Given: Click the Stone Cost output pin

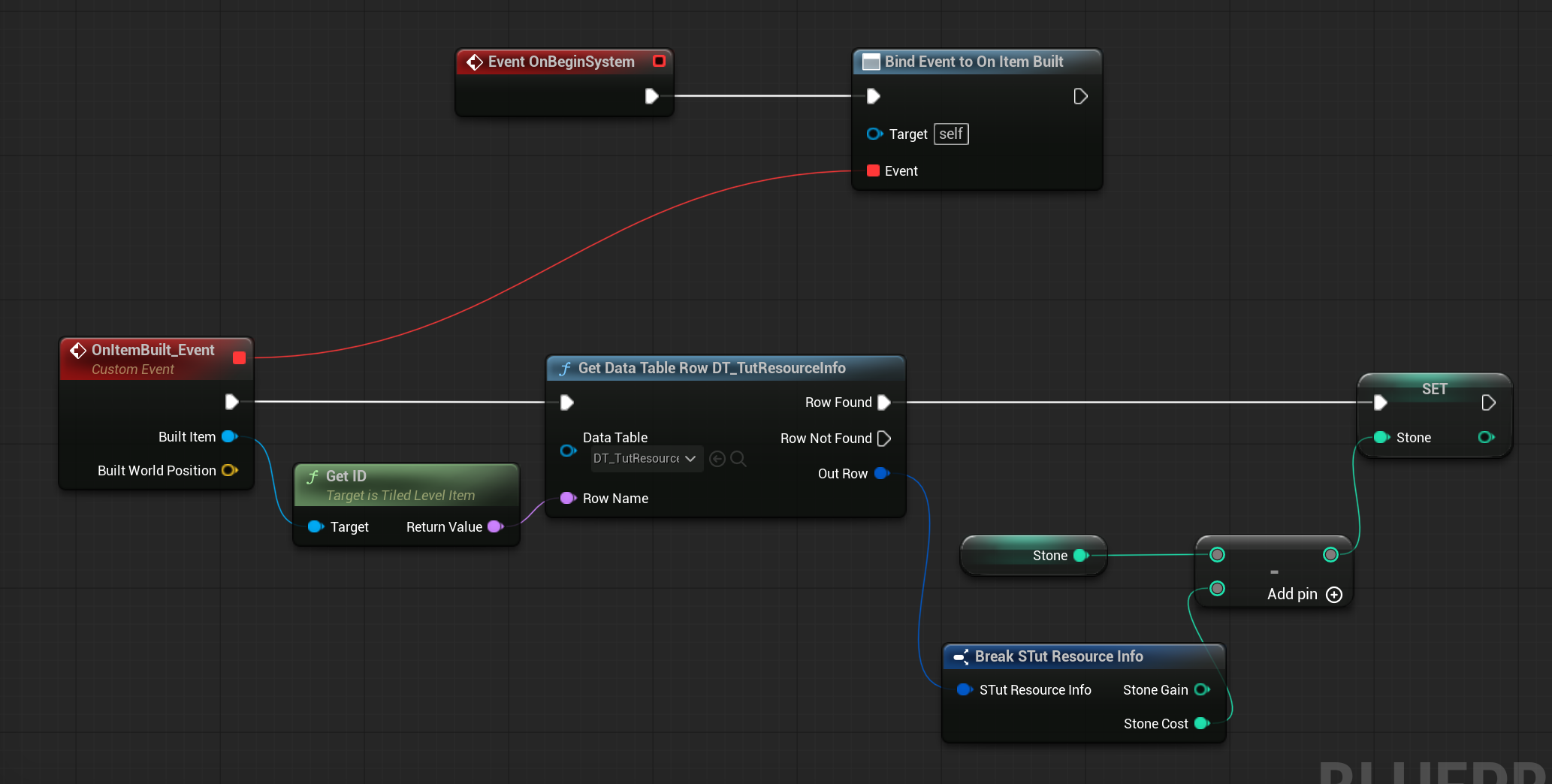Looking at the screenshot, I should coord(1202,724).
